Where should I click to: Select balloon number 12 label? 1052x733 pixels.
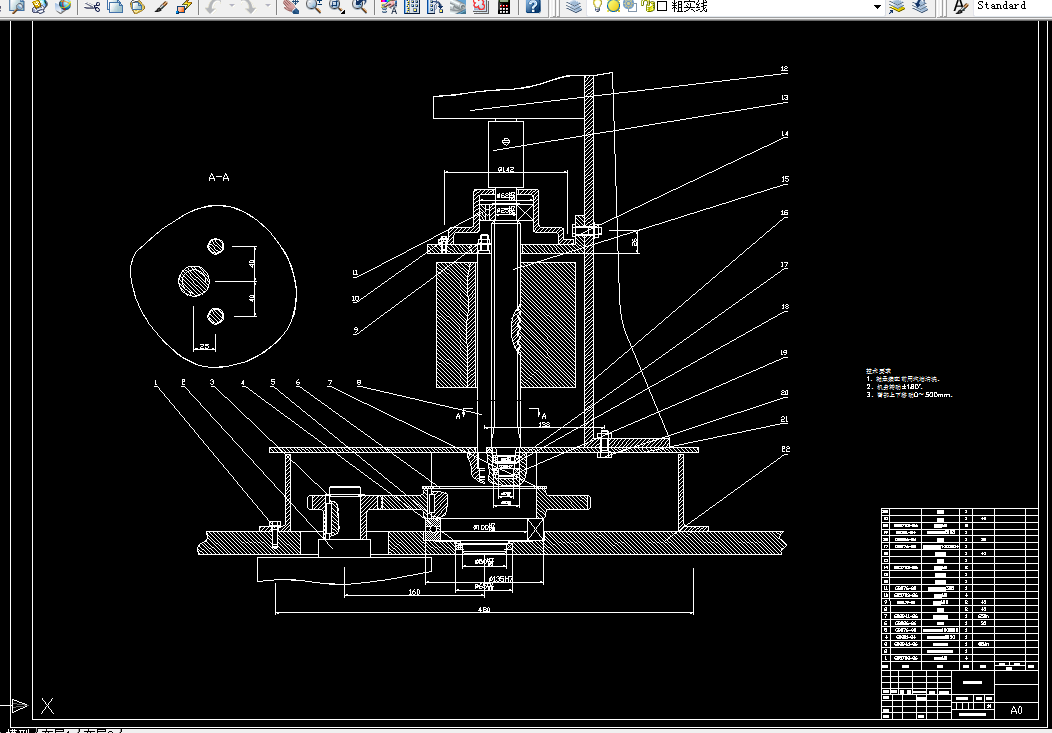click(784, 69)
